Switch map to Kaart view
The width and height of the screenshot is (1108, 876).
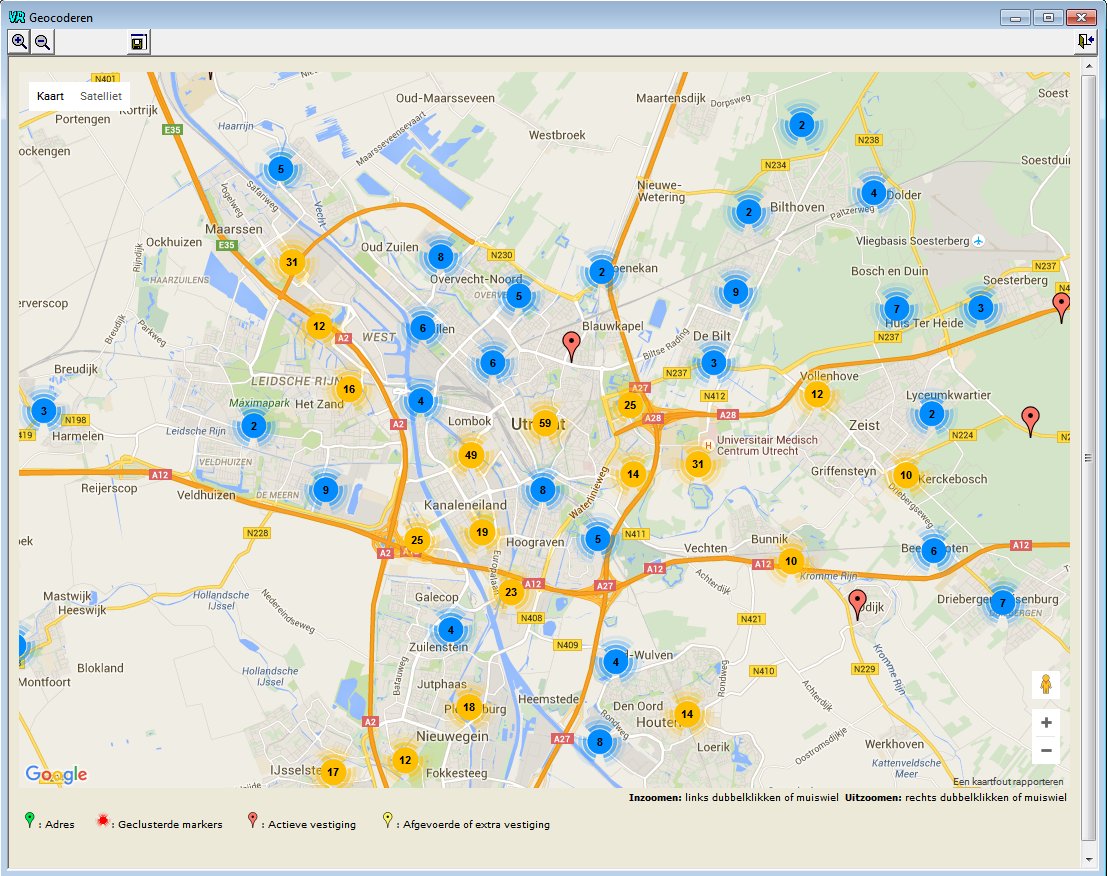(50, 96)
